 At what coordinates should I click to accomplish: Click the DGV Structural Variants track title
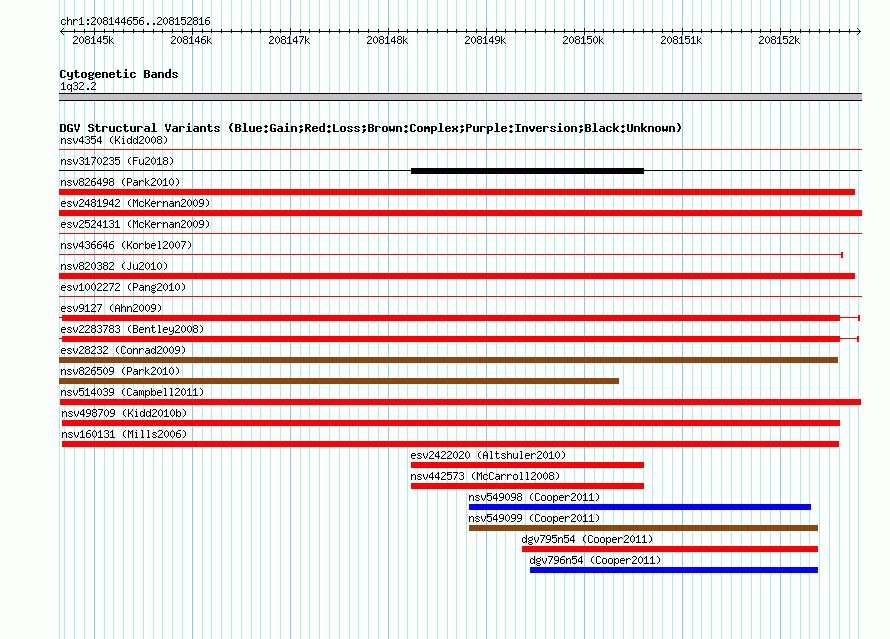(x=371, y=128)
